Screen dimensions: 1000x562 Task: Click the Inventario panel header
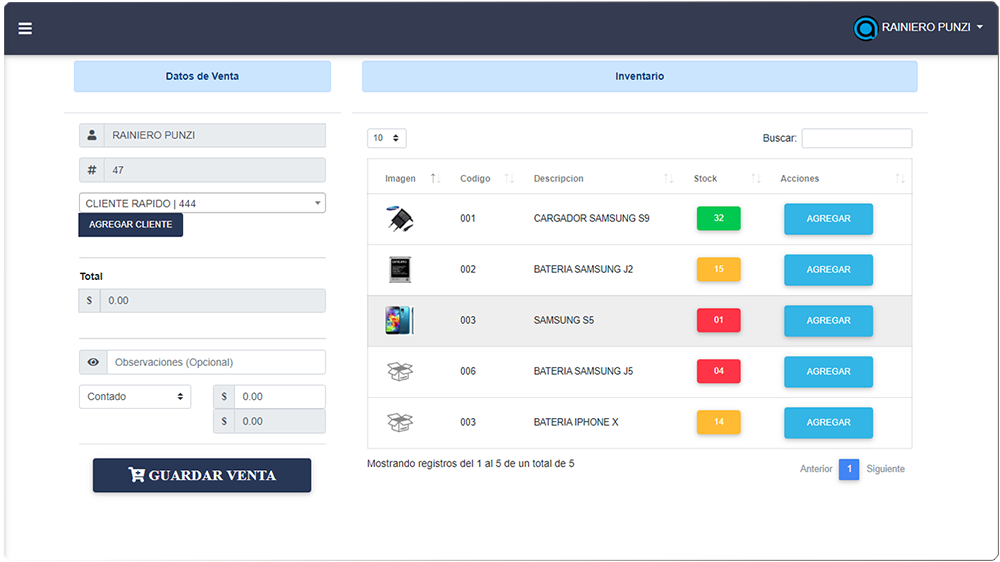point(639,76)
